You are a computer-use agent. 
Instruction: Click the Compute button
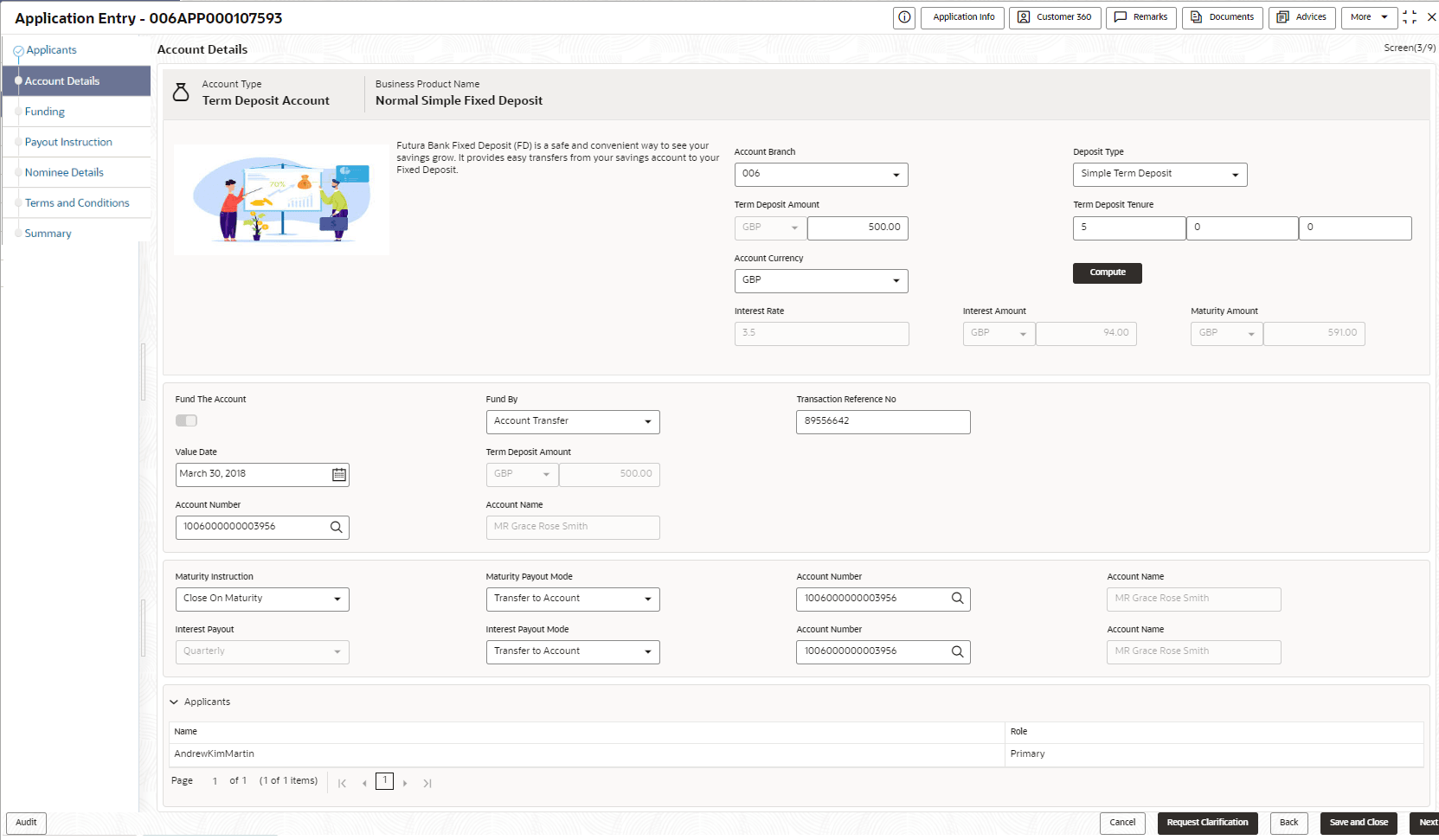[1108, 273]
